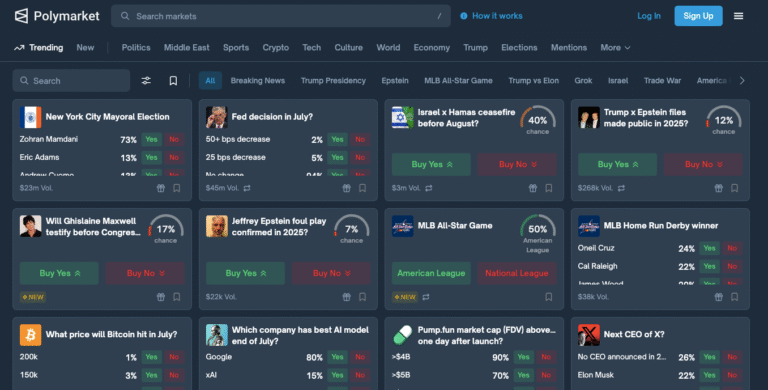Viewport: 768px width, 390px height.
Task: Toggle the bookmarks filter icon beside search
Action: 173,81
